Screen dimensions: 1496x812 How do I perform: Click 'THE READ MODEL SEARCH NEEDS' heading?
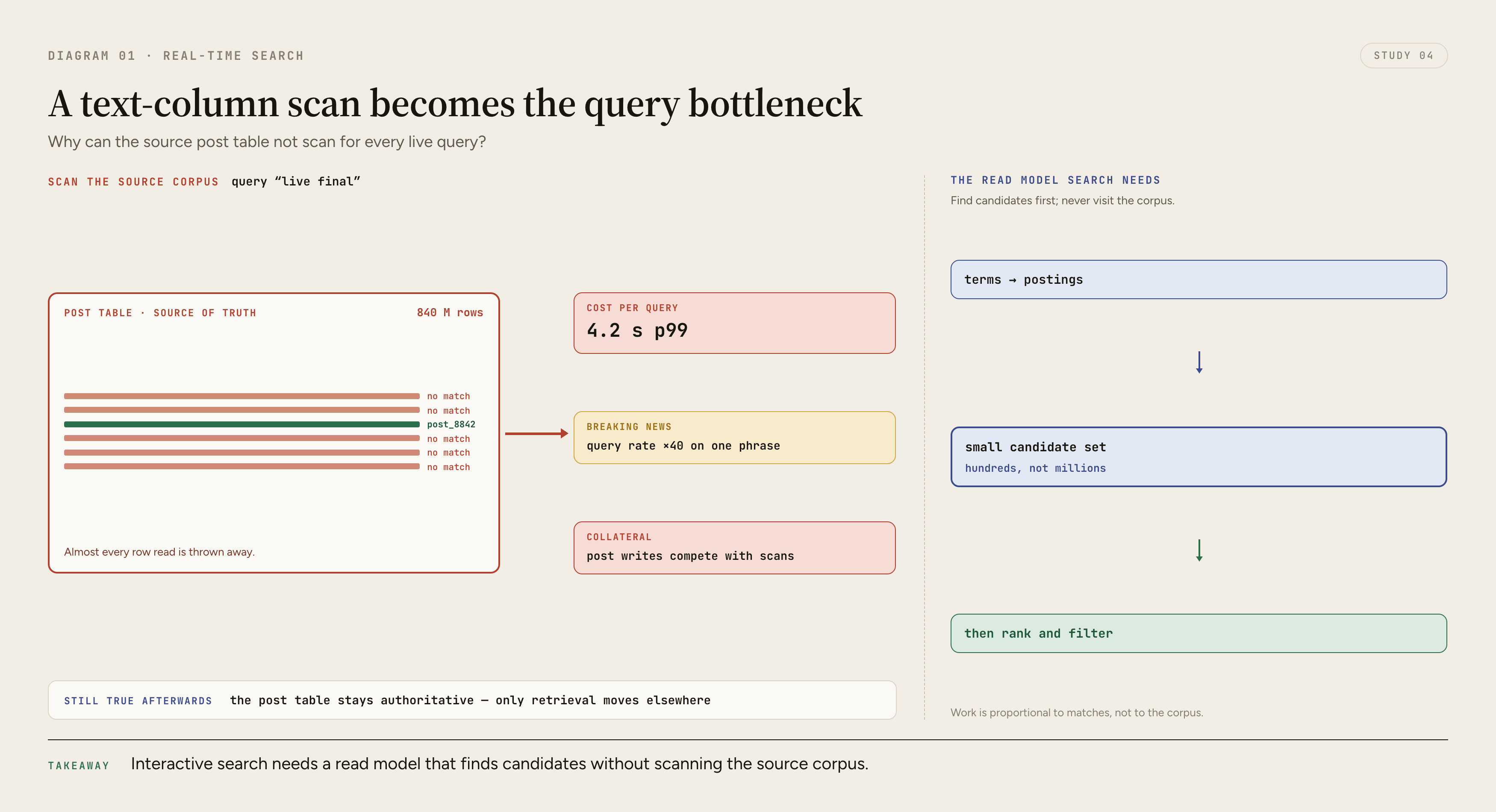point(1055,180)
